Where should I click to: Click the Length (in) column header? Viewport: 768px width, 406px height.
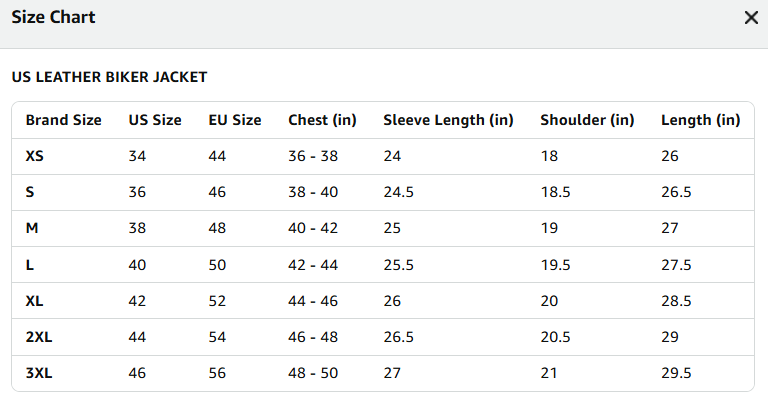pyautogui.click(x=700, y=120)
